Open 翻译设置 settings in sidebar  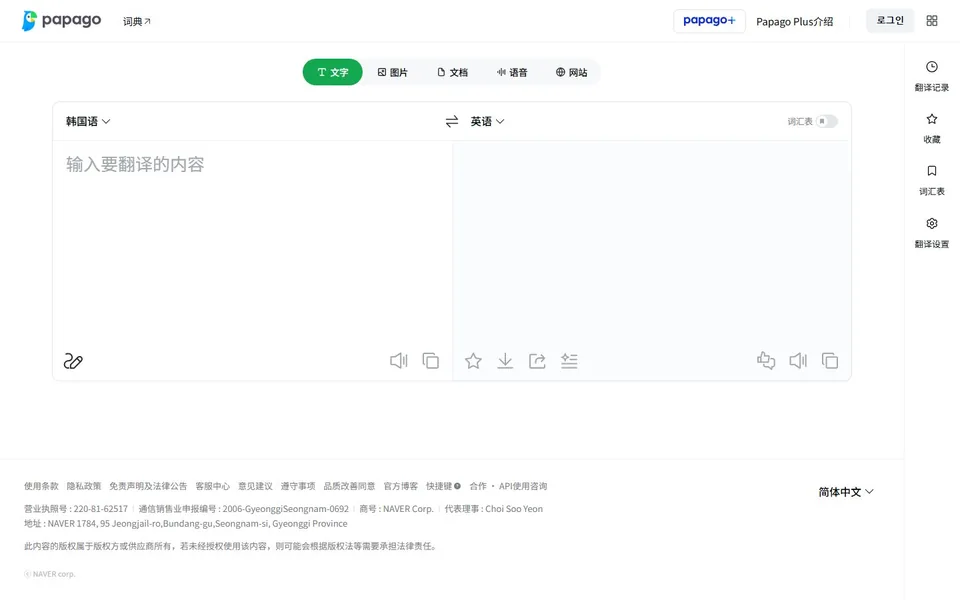[x=932, y=233]
